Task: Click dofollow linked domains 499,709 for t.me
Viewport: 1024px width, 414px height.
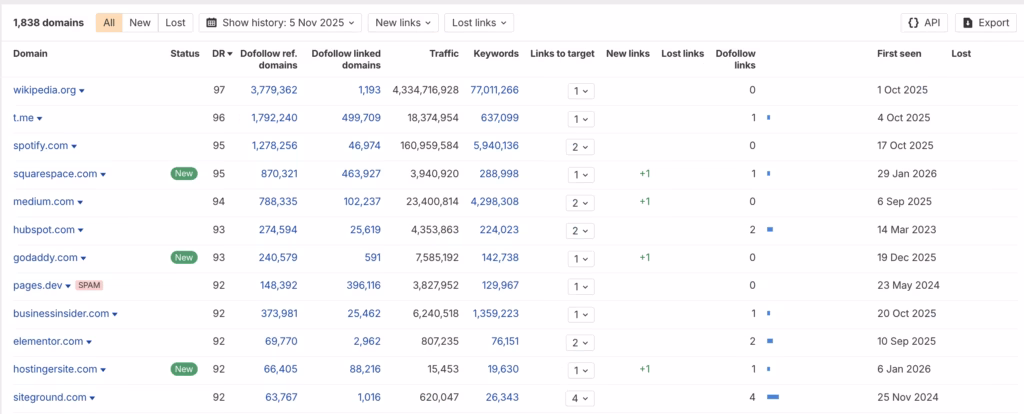Action: click(x=361, y=118)
